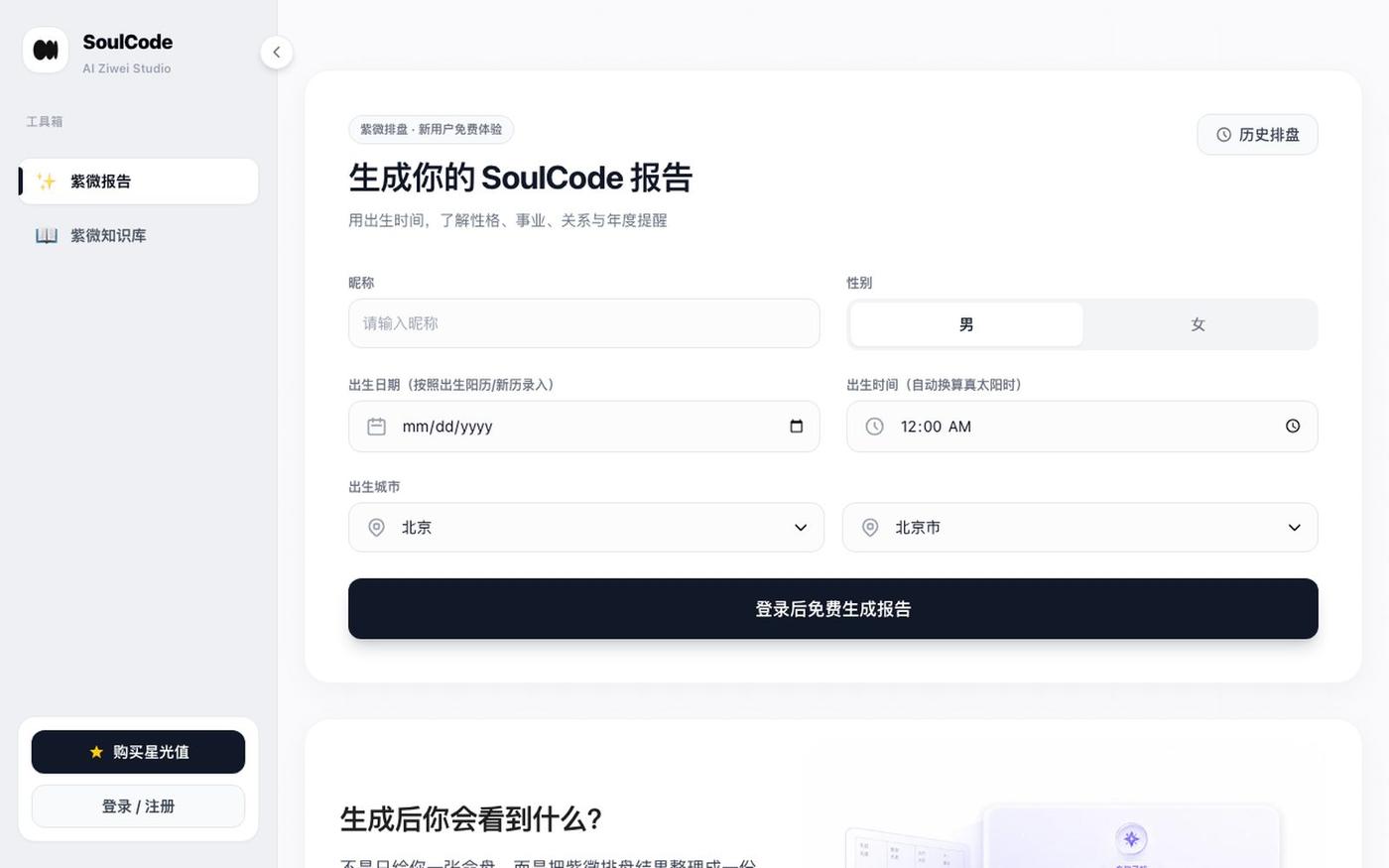Click the chevron arrow of 北京市 dropdown
Viewport: 1389px width, 868px height.
click(1294, 528)
